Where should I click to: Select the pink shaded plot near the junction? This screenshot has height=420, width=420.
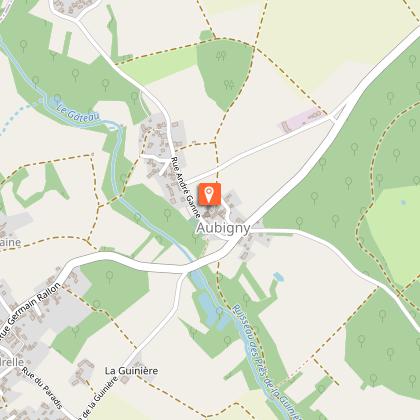pyautogui.click(x=302, y=120)
